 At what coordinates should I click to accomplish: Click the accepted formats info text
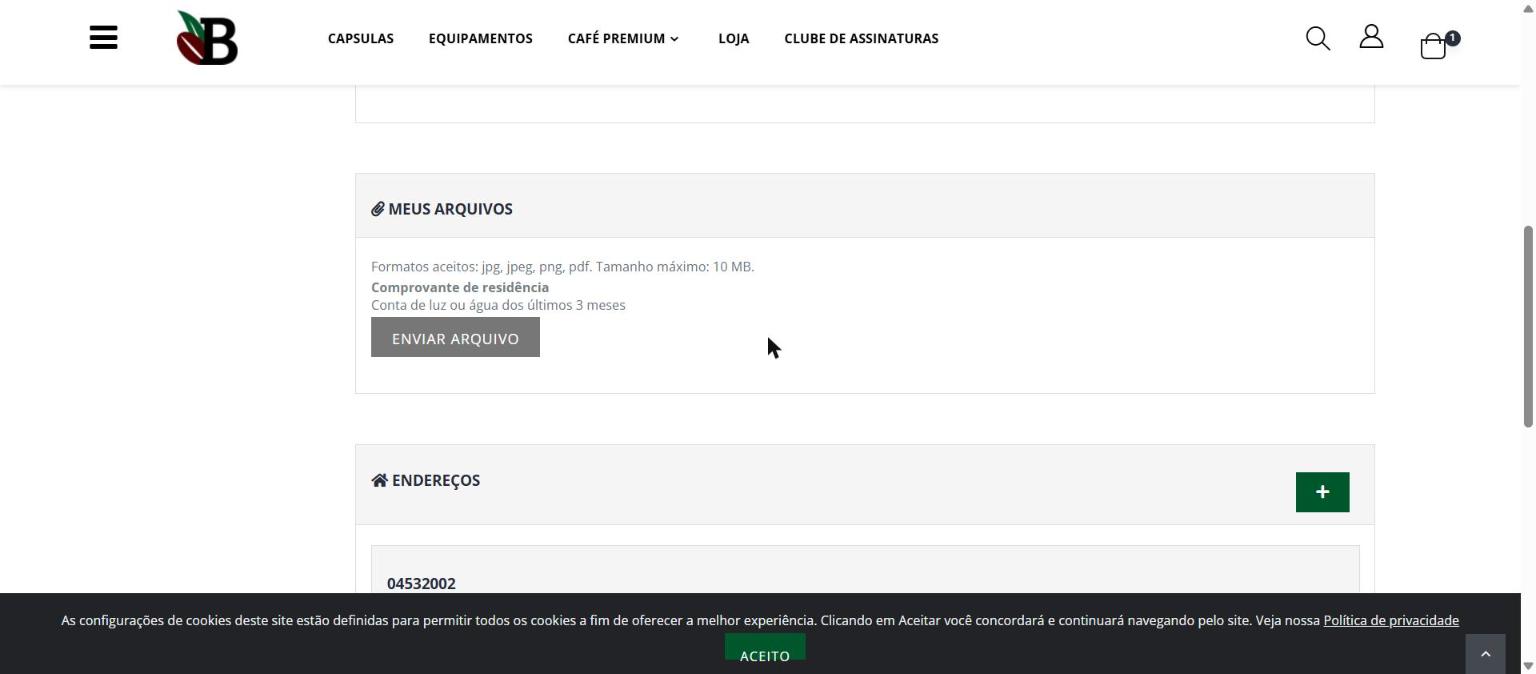click(x=562, y=266)
